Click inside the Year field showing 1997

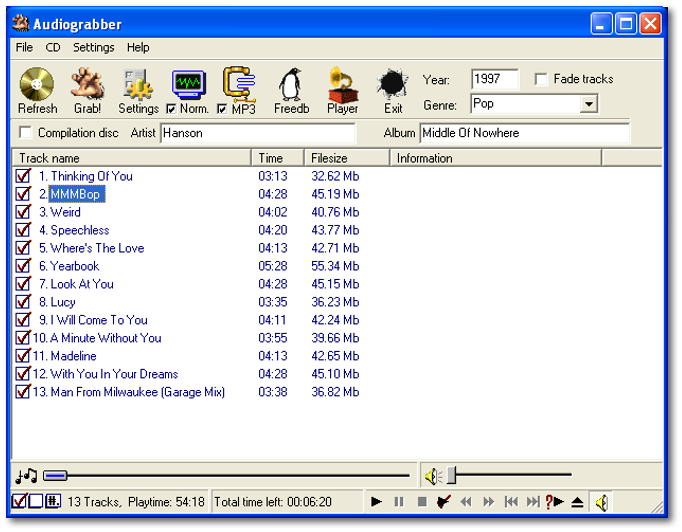tap(495, 79)
